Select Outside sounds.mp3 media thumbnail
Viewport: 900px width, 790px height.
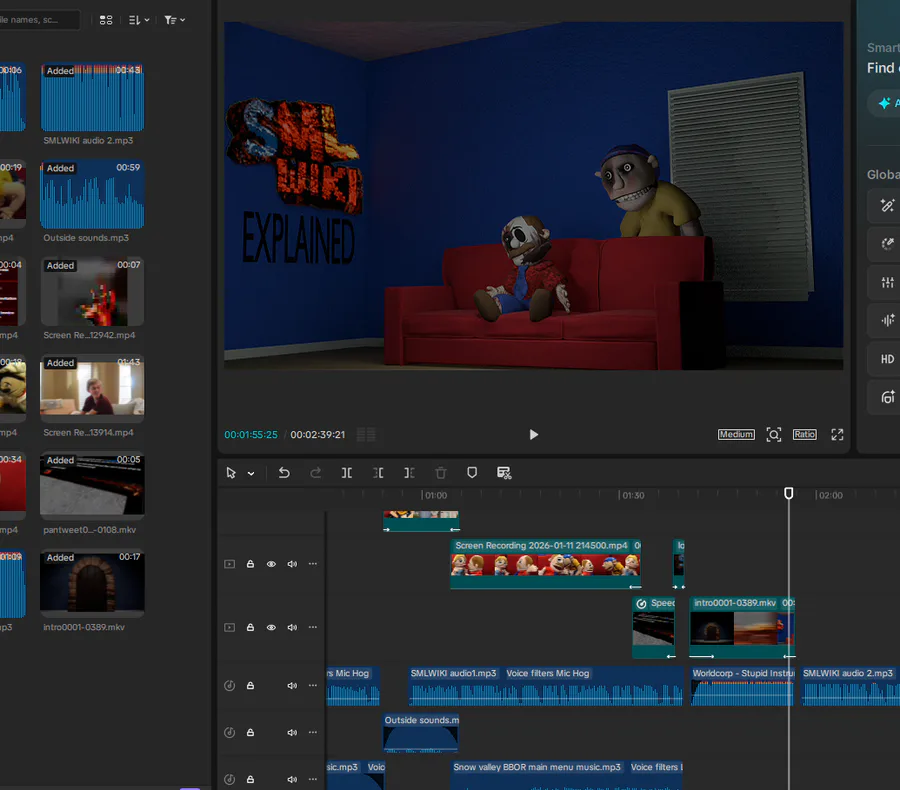coord(92,195)
